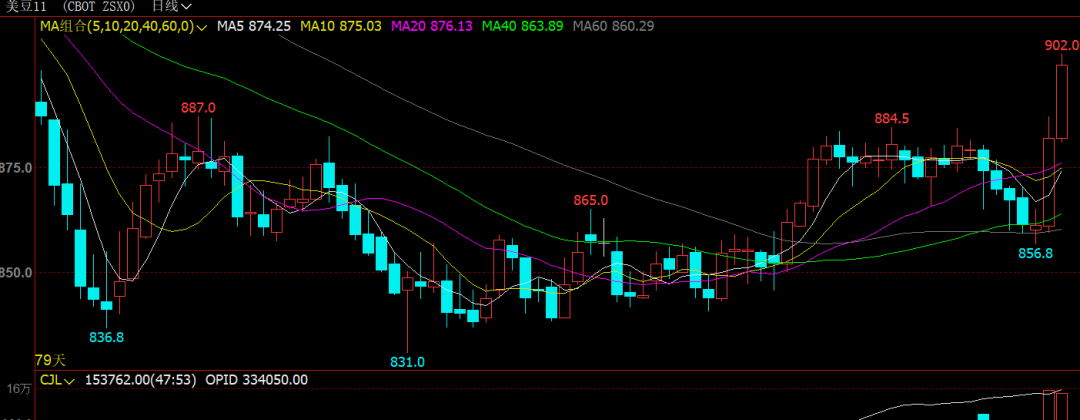The height and width of the screenshot is (420, 1080).
Task: Open the 日线 period dropdown
Action: tap(172, 6)
